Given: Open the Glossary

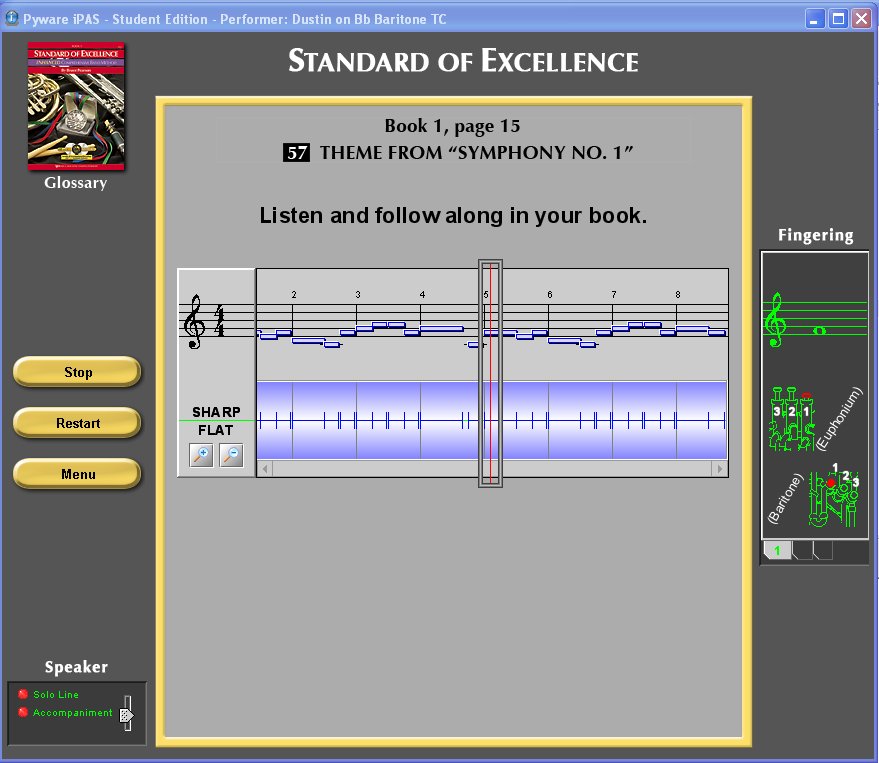Looking at the screenshot, I should pos(75,182).
